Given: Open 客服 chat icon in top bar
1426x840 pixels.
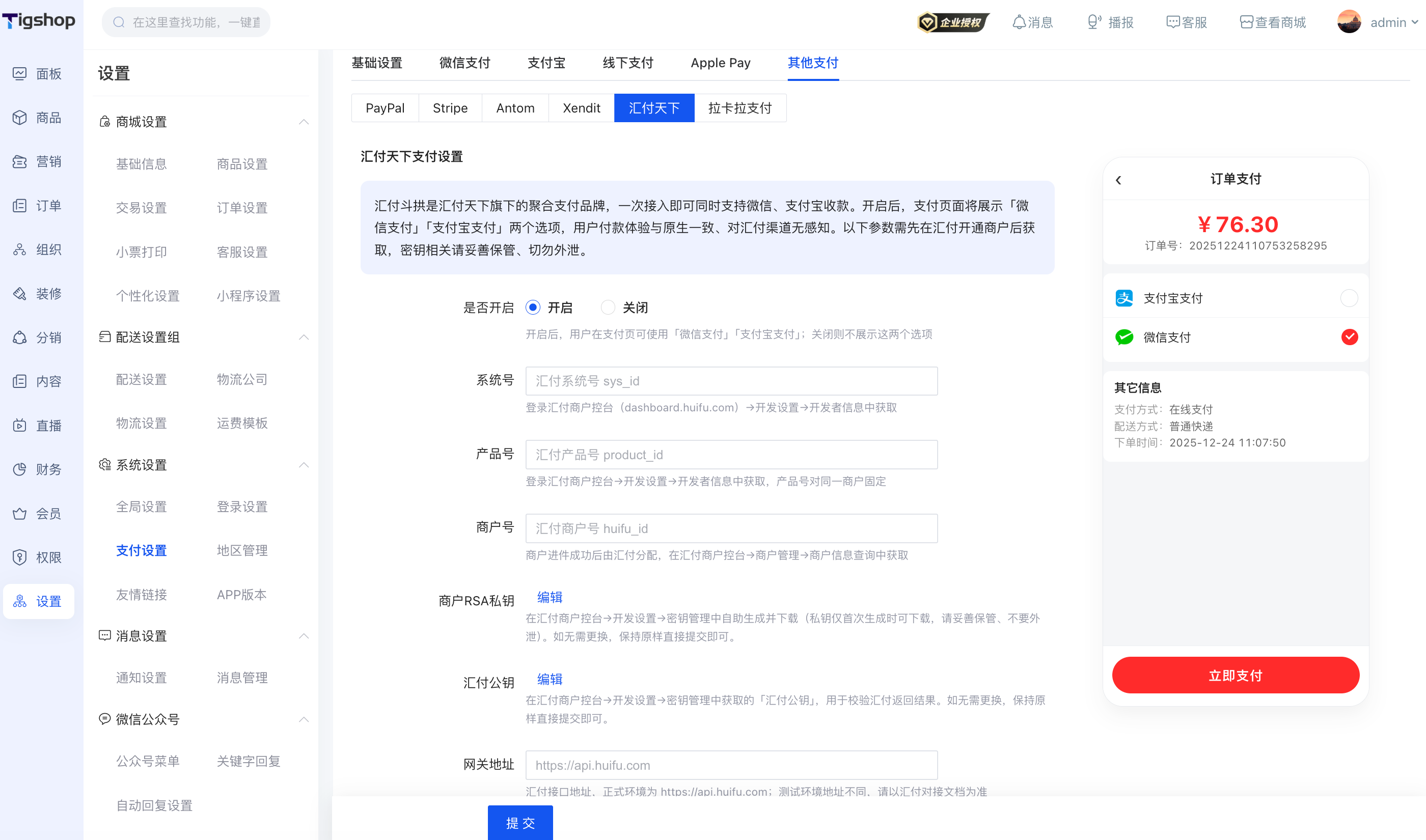Looking at the screenshot, I should 1172,22.
